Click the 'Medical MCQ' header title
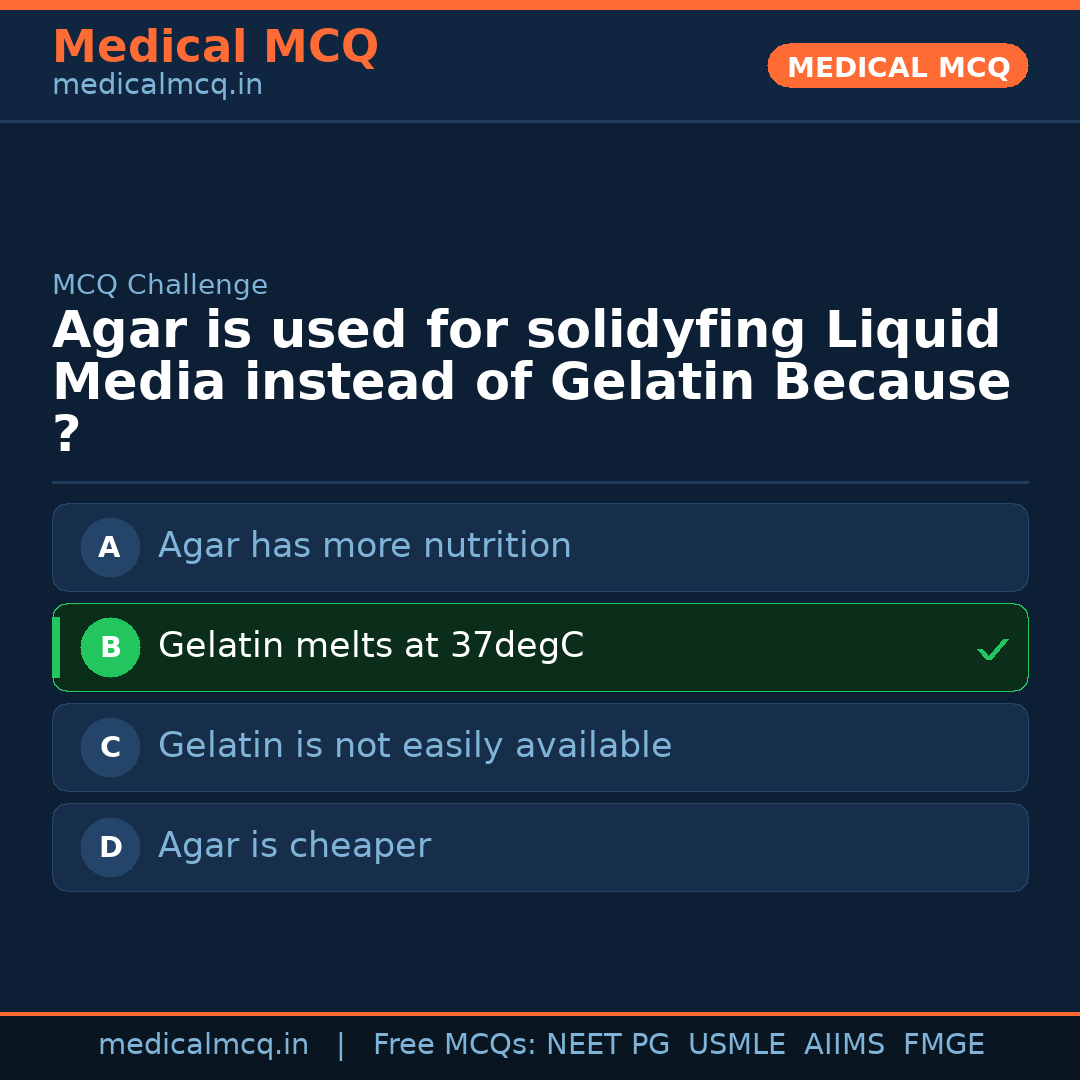1080x1080 pixels. coord(215,47)
